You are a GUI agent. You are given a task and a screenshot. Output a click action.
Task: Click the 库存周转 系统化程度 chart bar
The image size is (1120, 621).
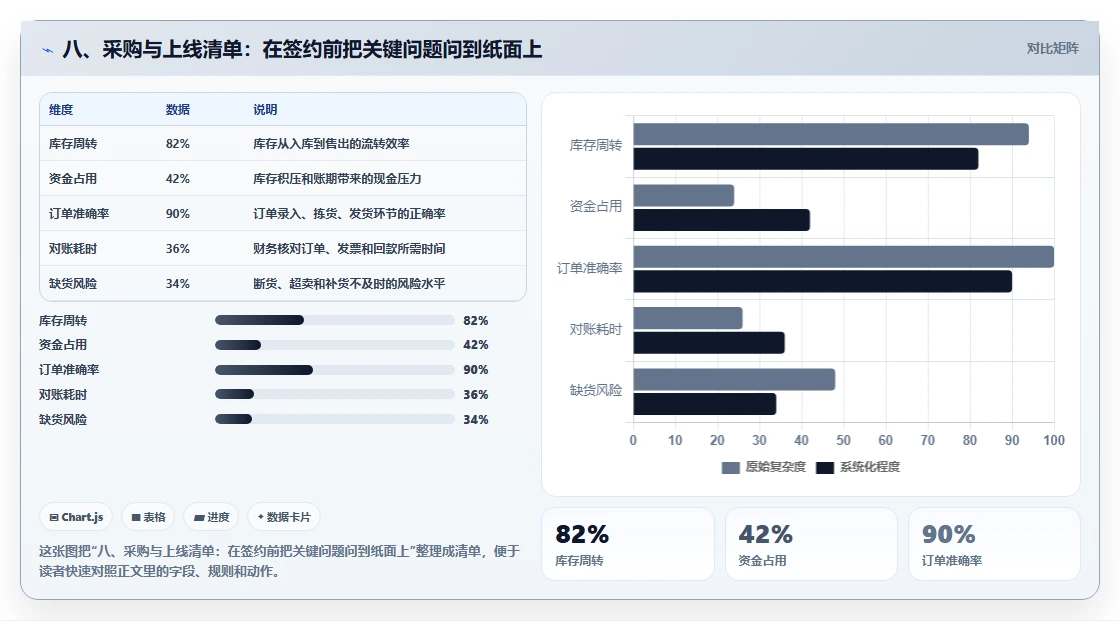(806, 159)
